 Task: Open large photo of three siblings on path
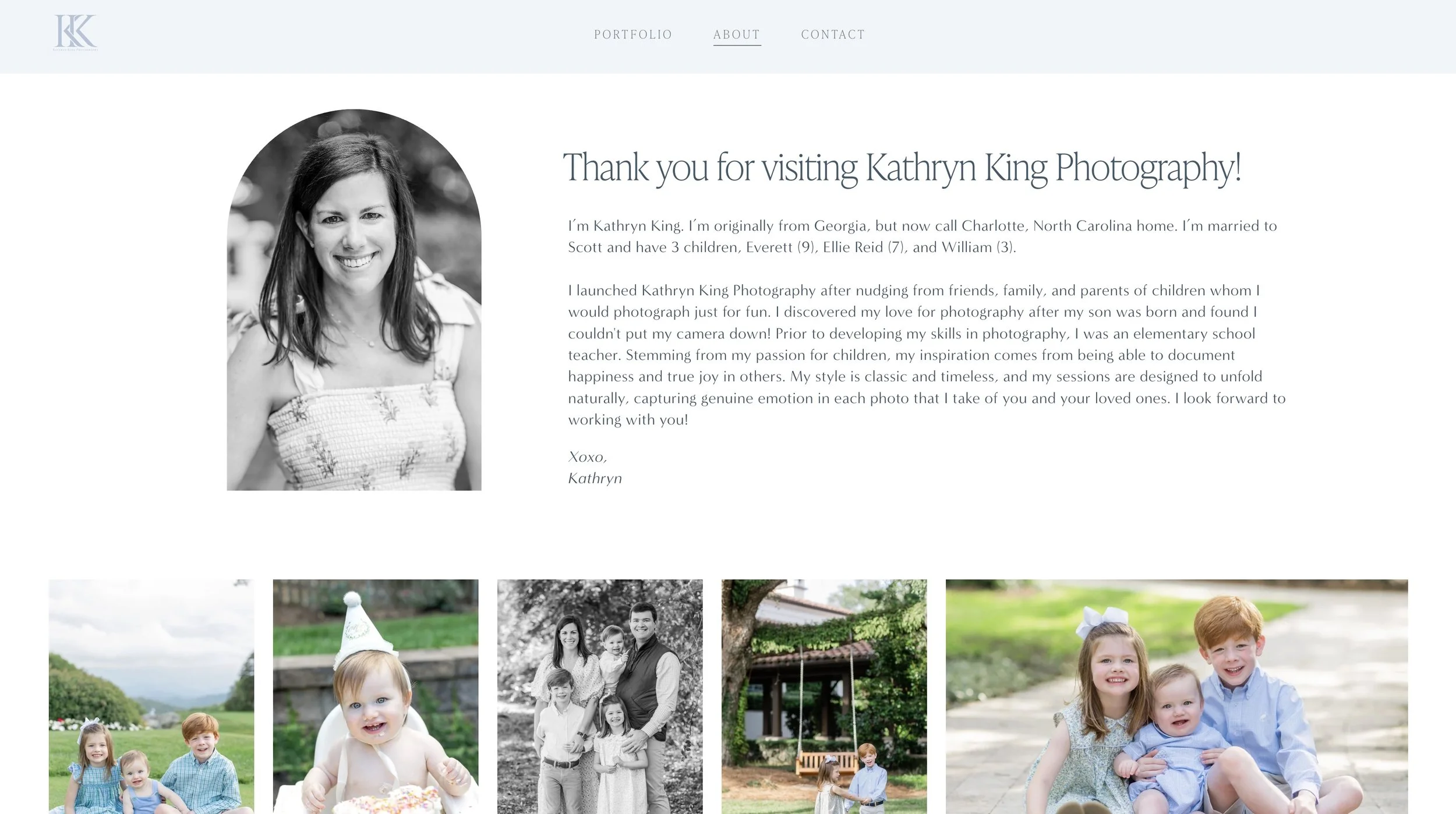[x=1176, y=696]
